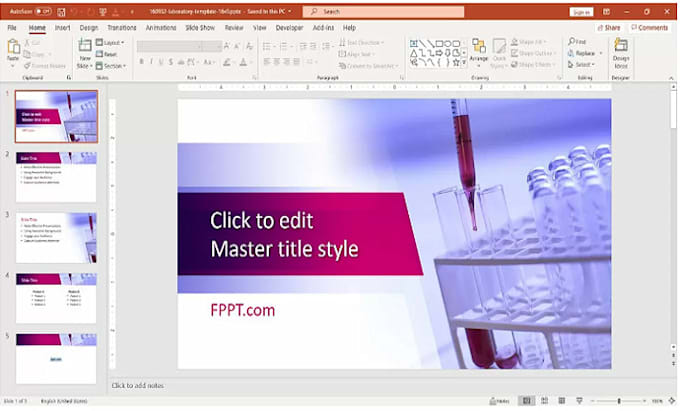
Task: Open the Layout dropdown
Action: coord(110,42)
